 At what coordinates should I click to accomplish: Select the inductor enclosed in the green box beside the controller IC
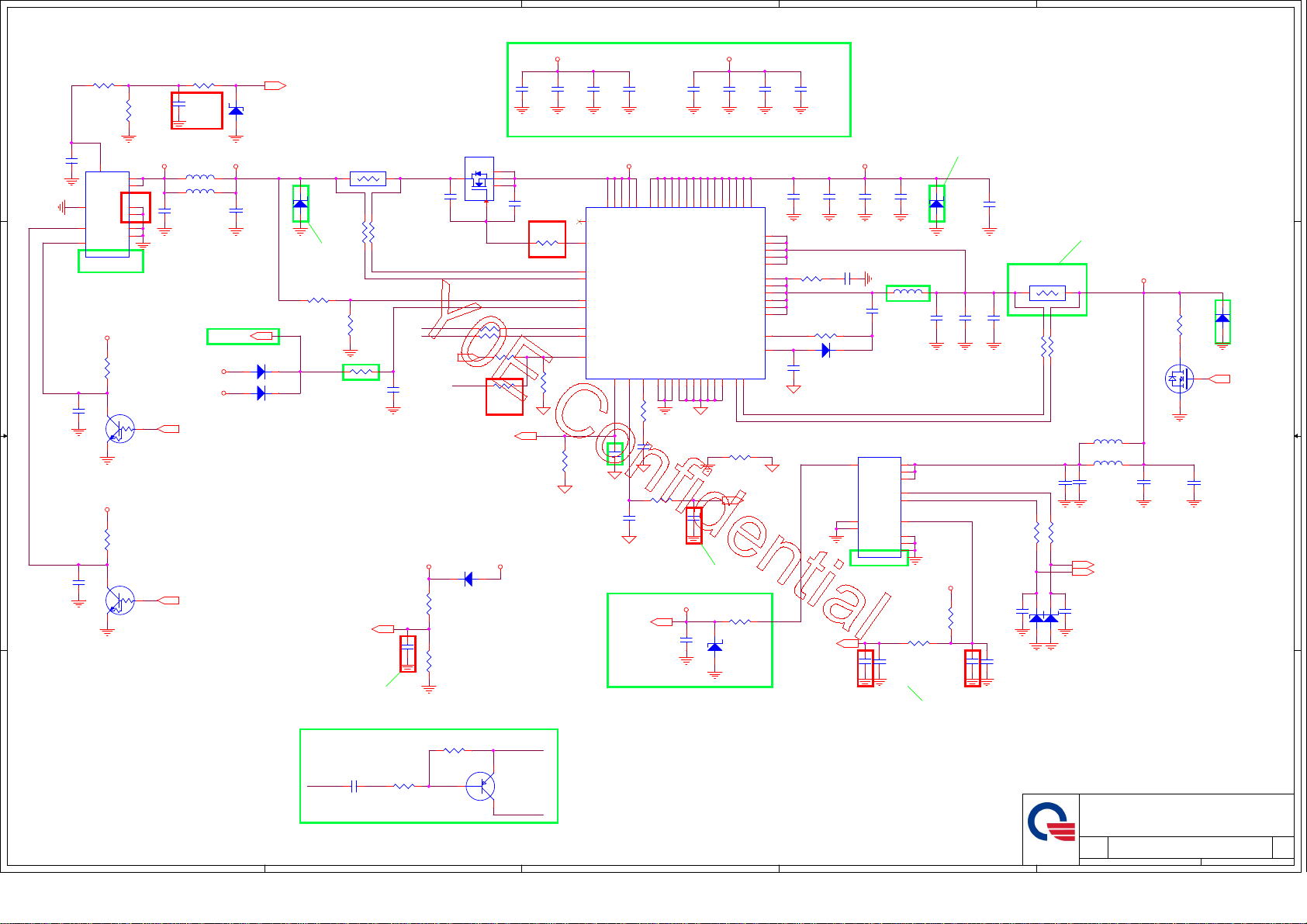[908, 293]
